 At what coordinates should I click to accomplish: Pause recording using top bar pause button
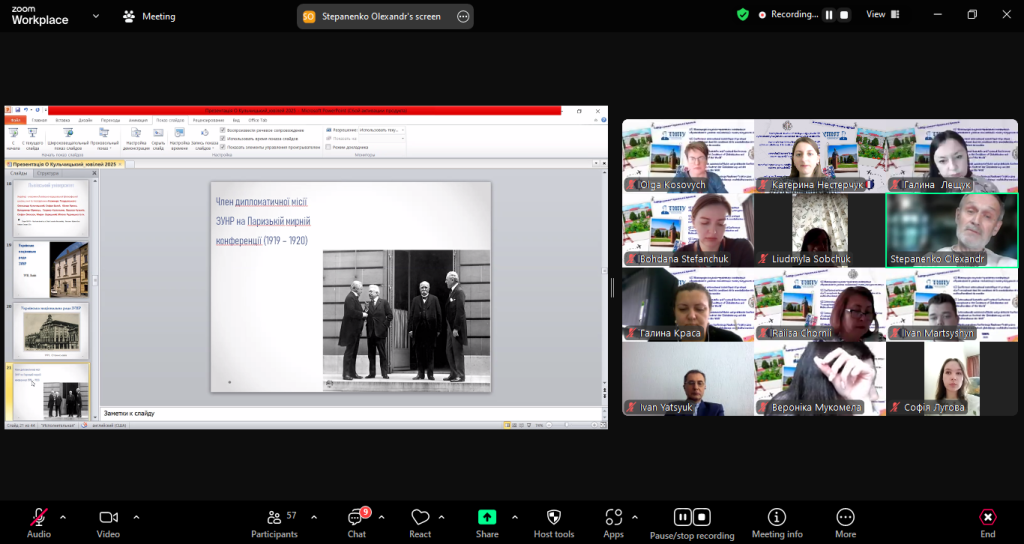(x=829, y=15)
